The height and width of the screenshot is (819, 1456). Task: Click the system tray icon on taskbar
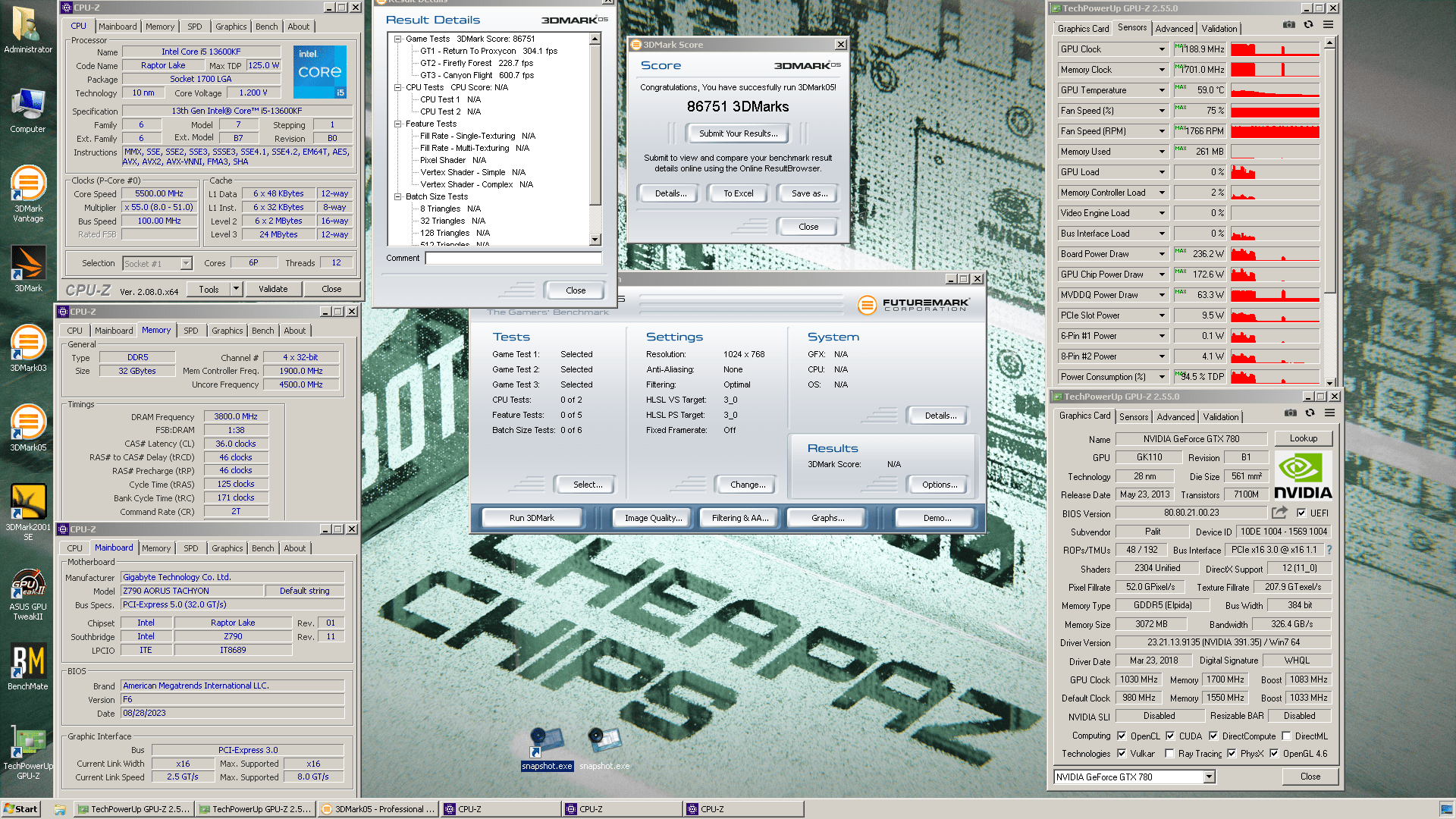click(1446, 809)
